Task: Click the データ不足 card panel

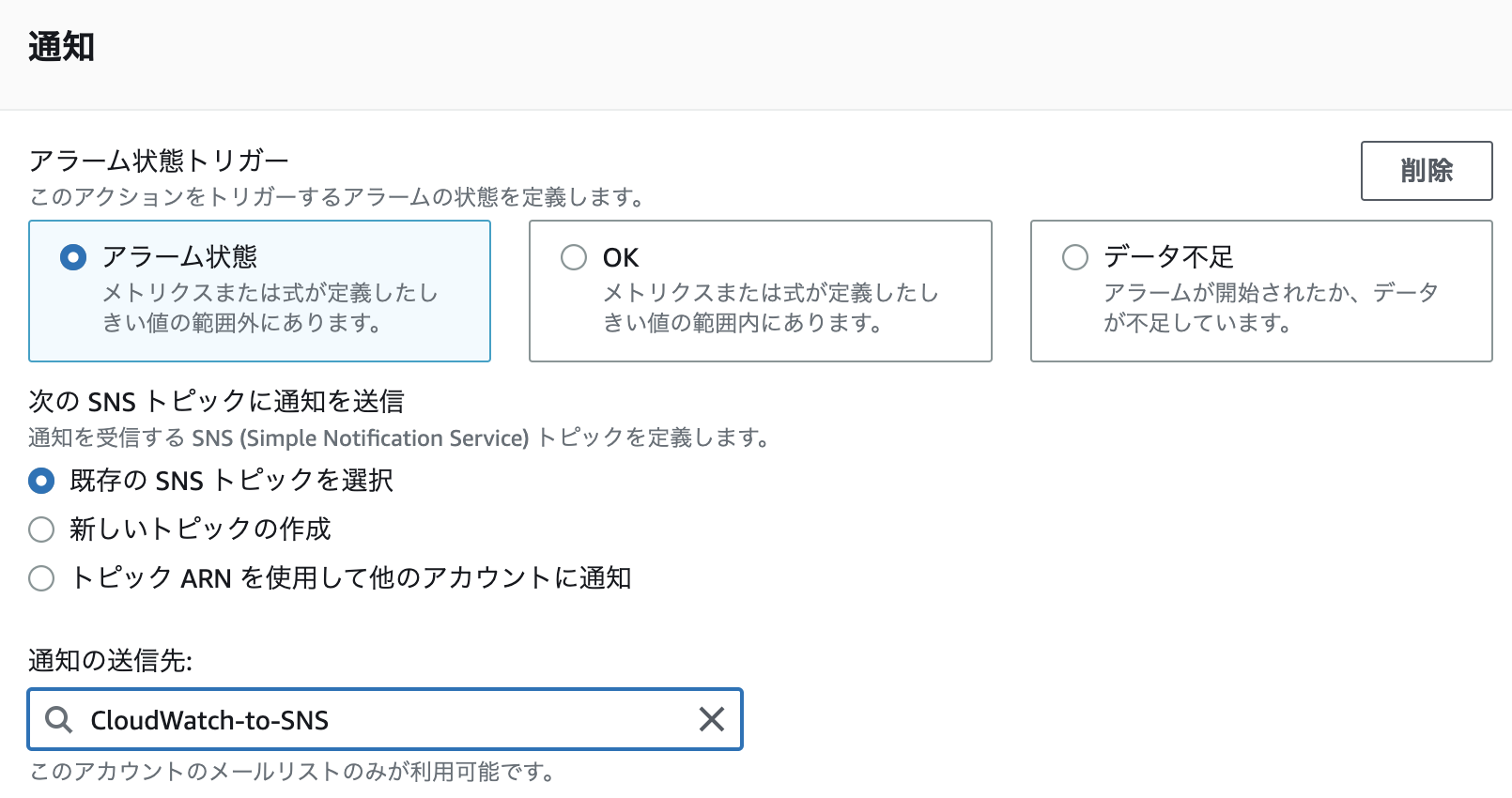Action: [1261, 291]
